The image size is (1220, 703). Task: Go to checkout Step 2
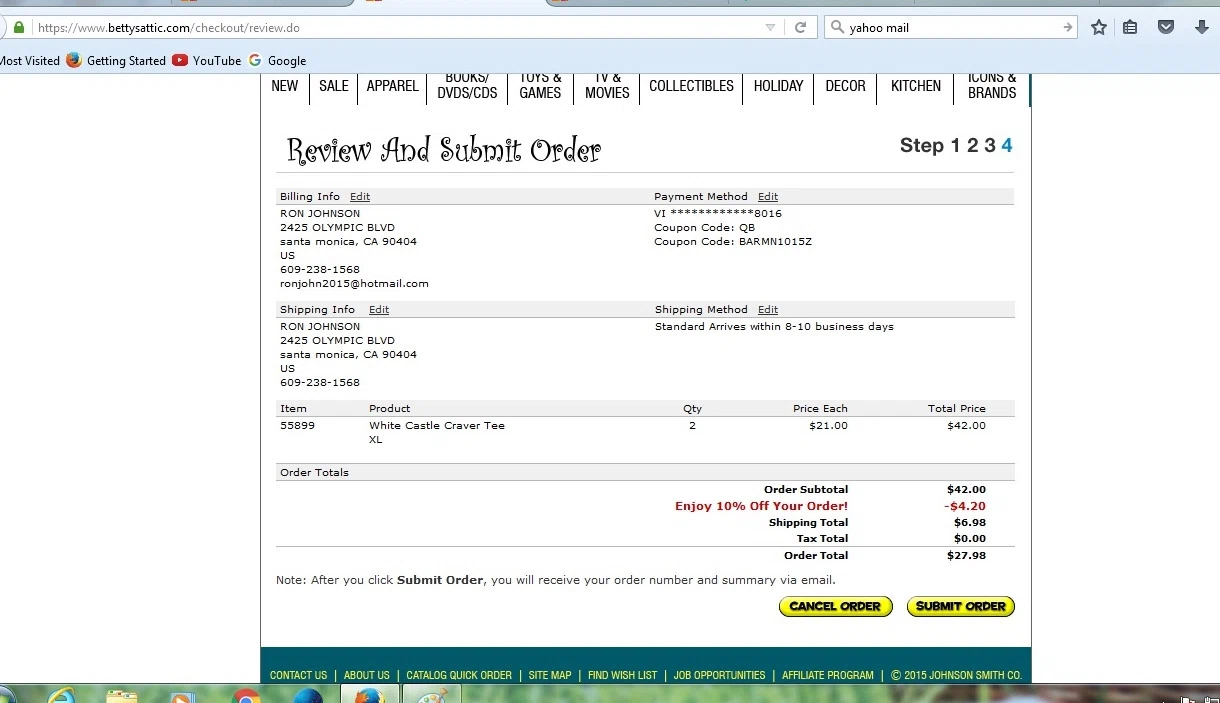pos(972,146)
